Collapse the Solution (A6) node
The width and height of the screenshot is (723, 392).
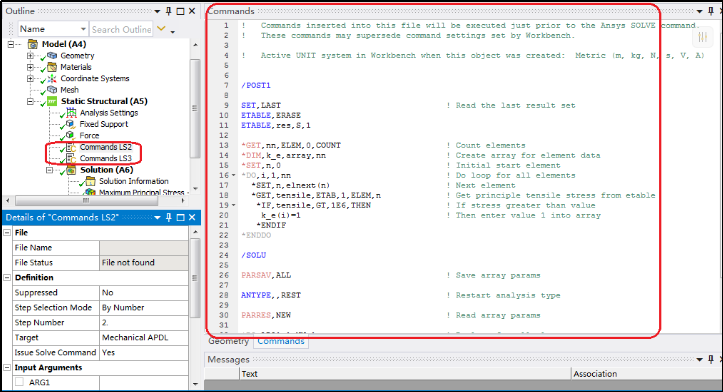(x=49, y=170)
